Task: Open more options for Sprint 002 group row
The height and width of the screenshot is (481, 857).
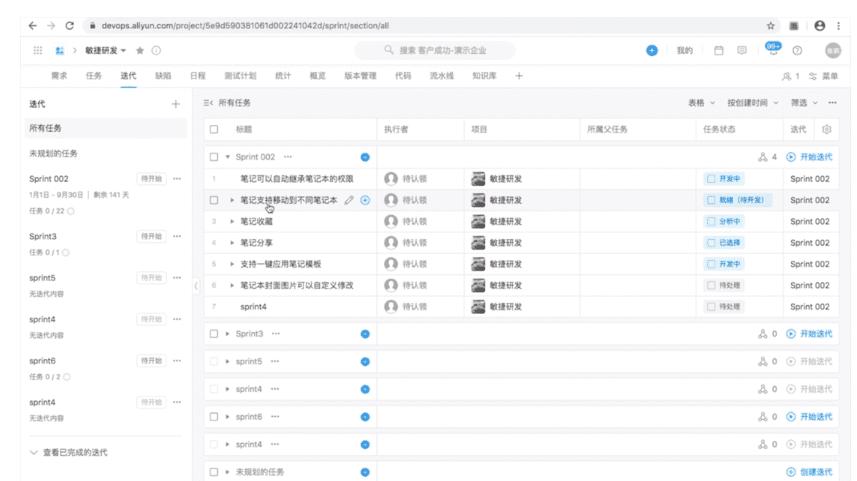Action: pos(287,157)
